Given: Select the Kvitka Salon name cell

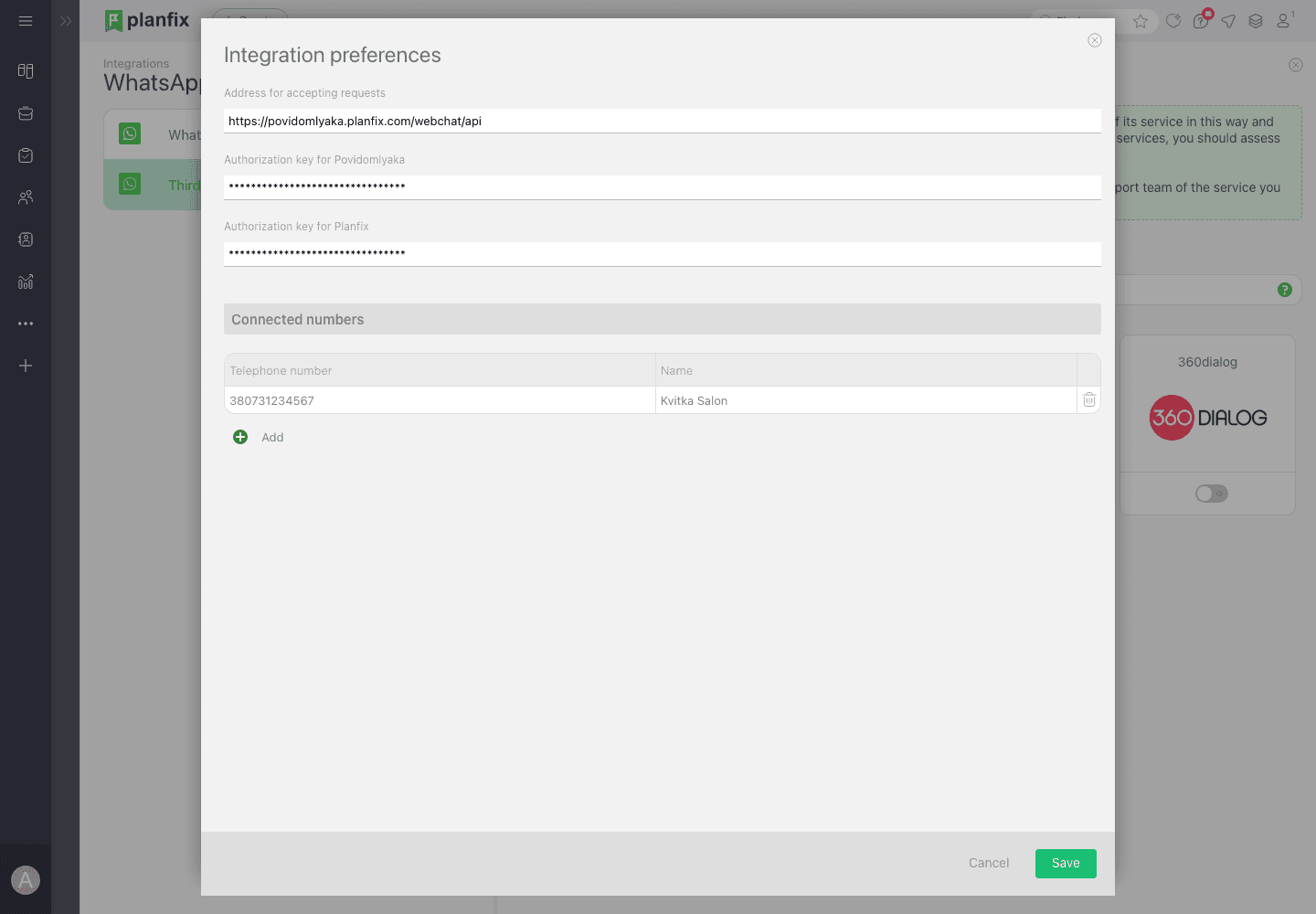Looking at the screenshot, I should 866,400.
